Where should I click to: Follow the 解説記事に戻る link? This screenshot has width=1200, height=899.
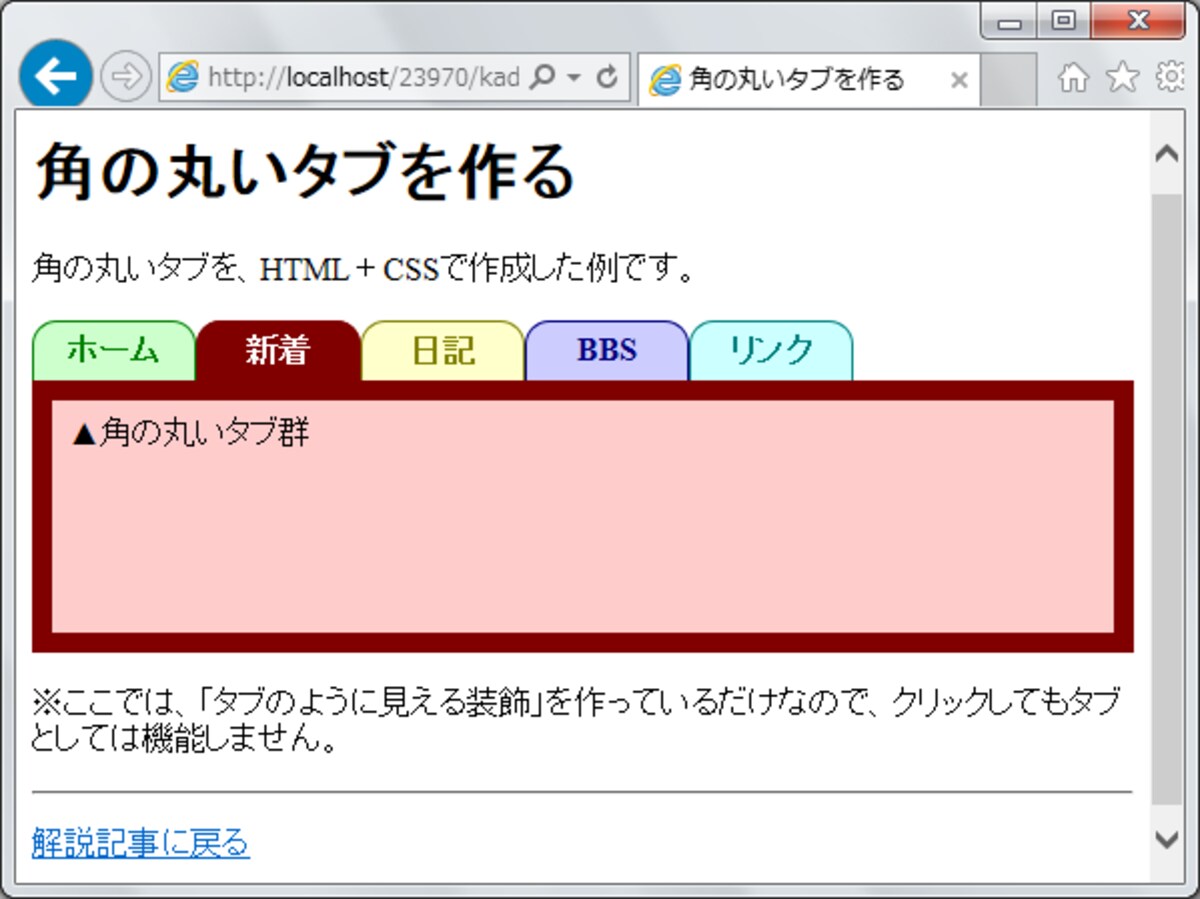[x=140, y=843]
